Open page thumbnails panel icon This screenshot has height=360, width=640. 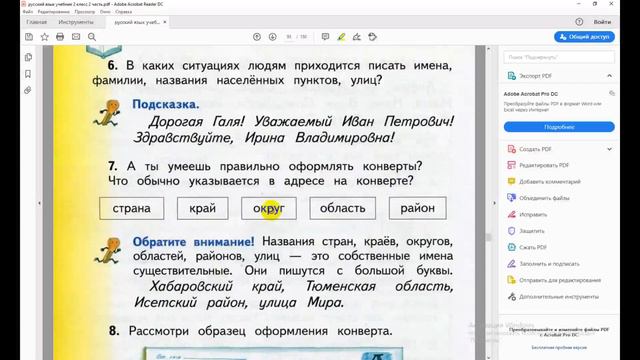click(x=28, y=57)
